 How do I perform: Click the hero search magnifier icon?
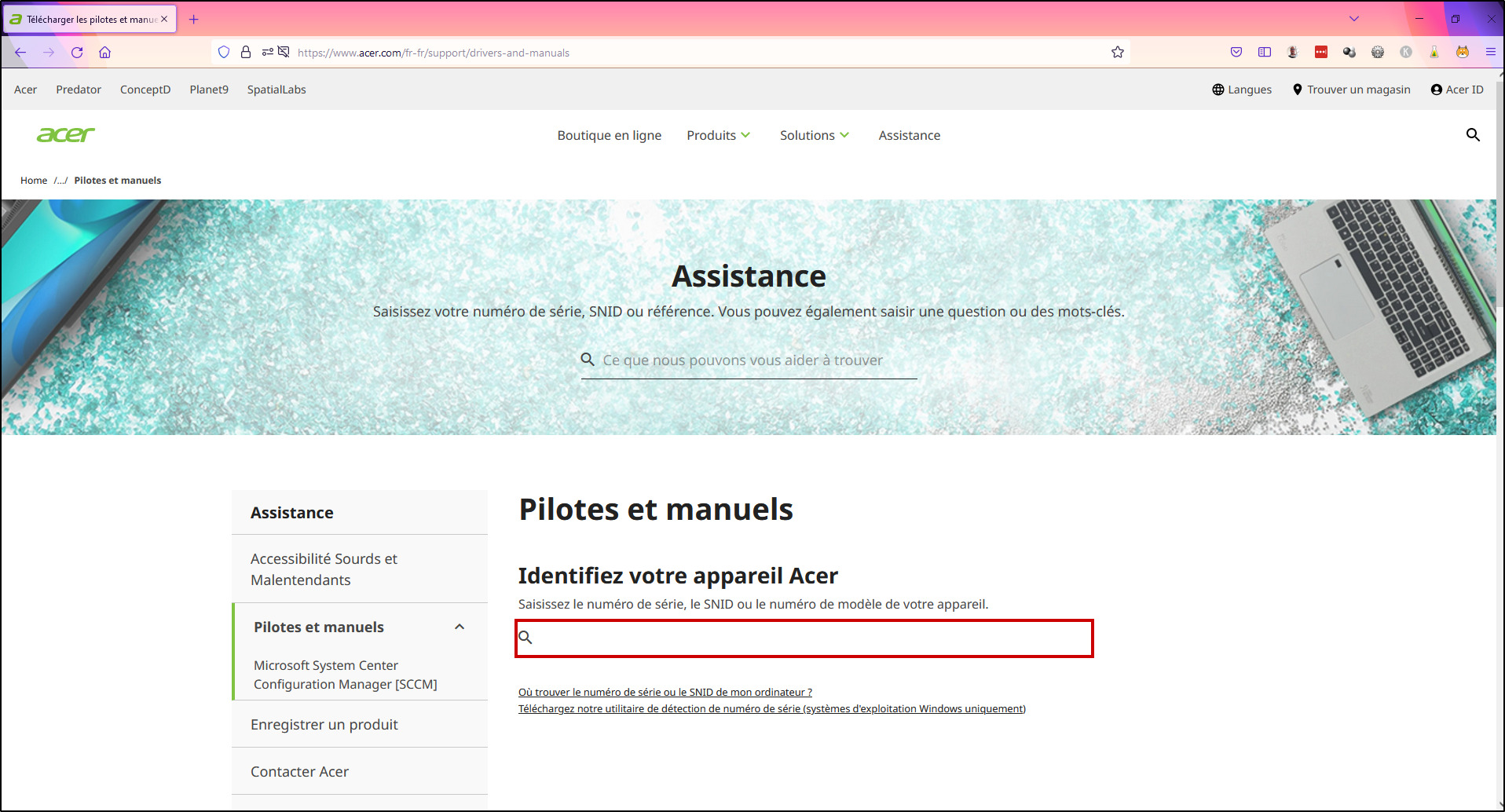pyautogui.click(x=588, y=360)
